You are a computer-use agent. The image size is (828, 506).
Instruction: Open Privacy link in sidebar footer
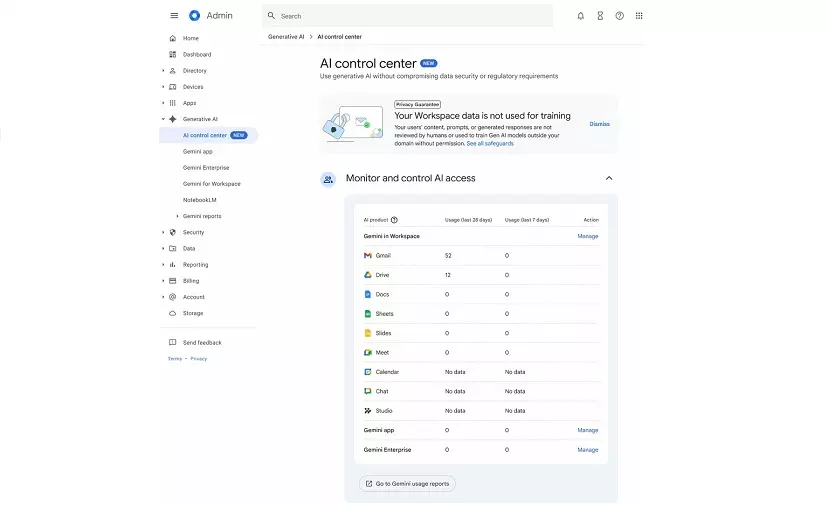coord(199,359)
